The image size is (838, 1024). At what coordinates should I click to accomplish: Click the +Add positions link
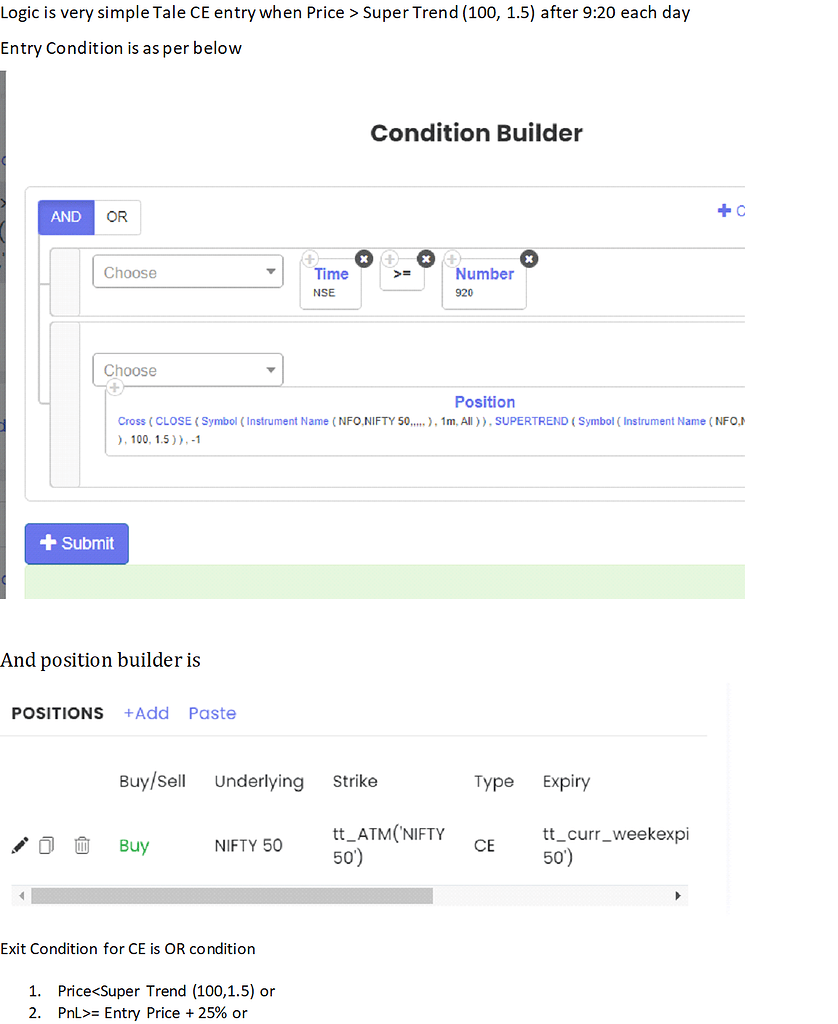click(146, 713)
